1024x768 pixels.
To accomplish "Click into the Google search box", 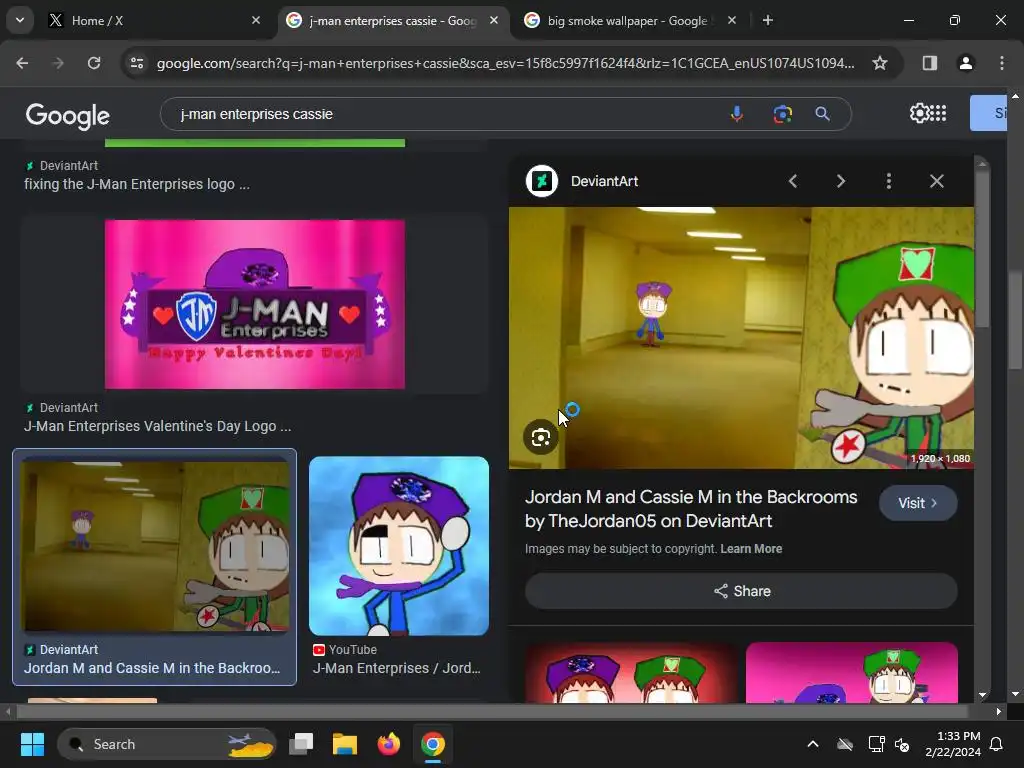I will tap(444, 114).
